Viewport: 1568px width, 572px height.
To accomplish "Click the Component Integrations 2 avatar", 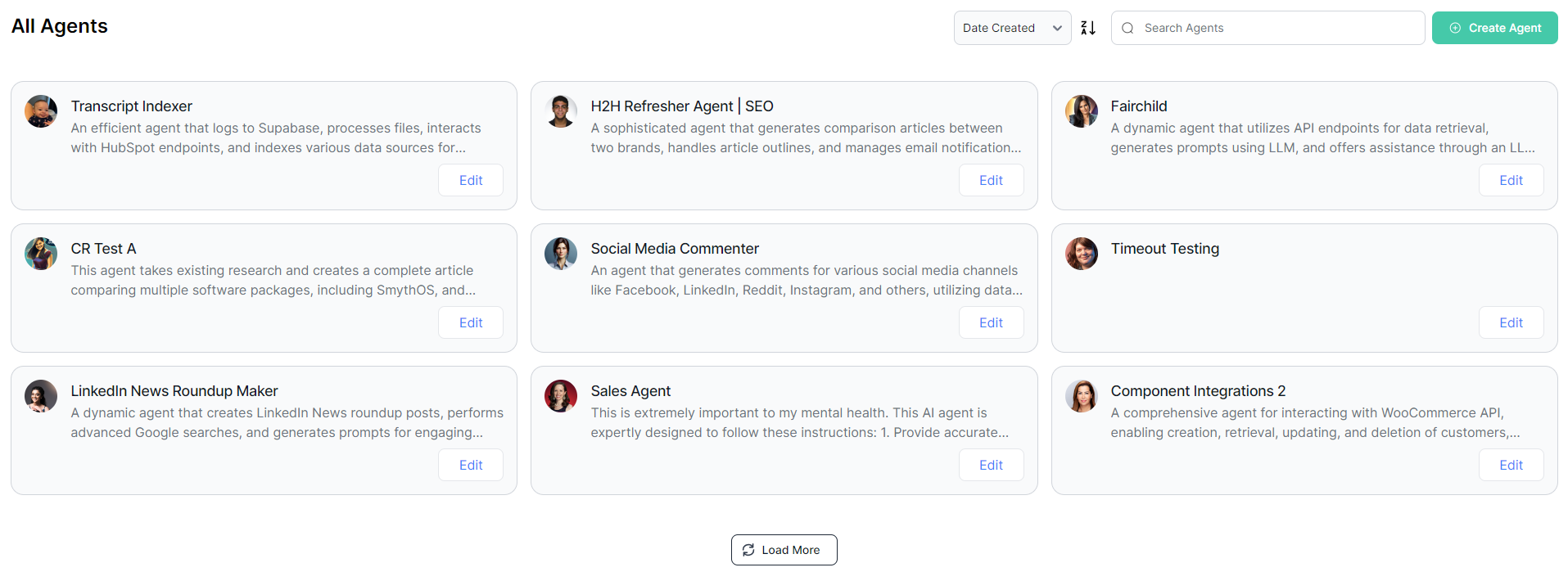I will pos(1081,396).
